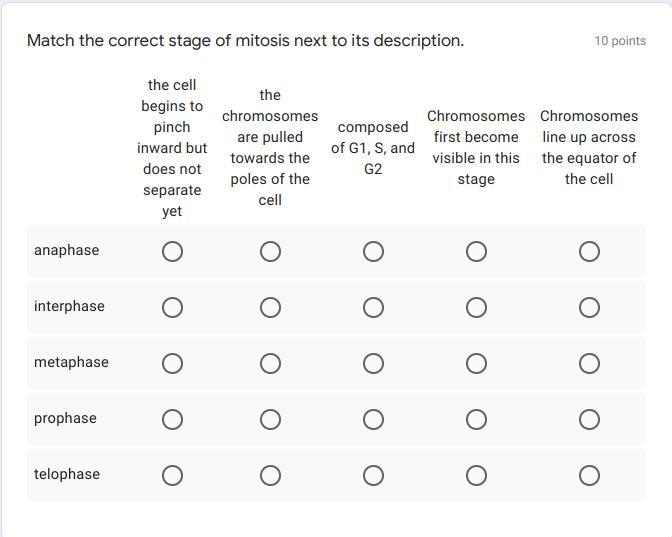
Task: Select metaphase for 'chromosomes are pulled towards poles'
Action: click(x=270, y=363)
